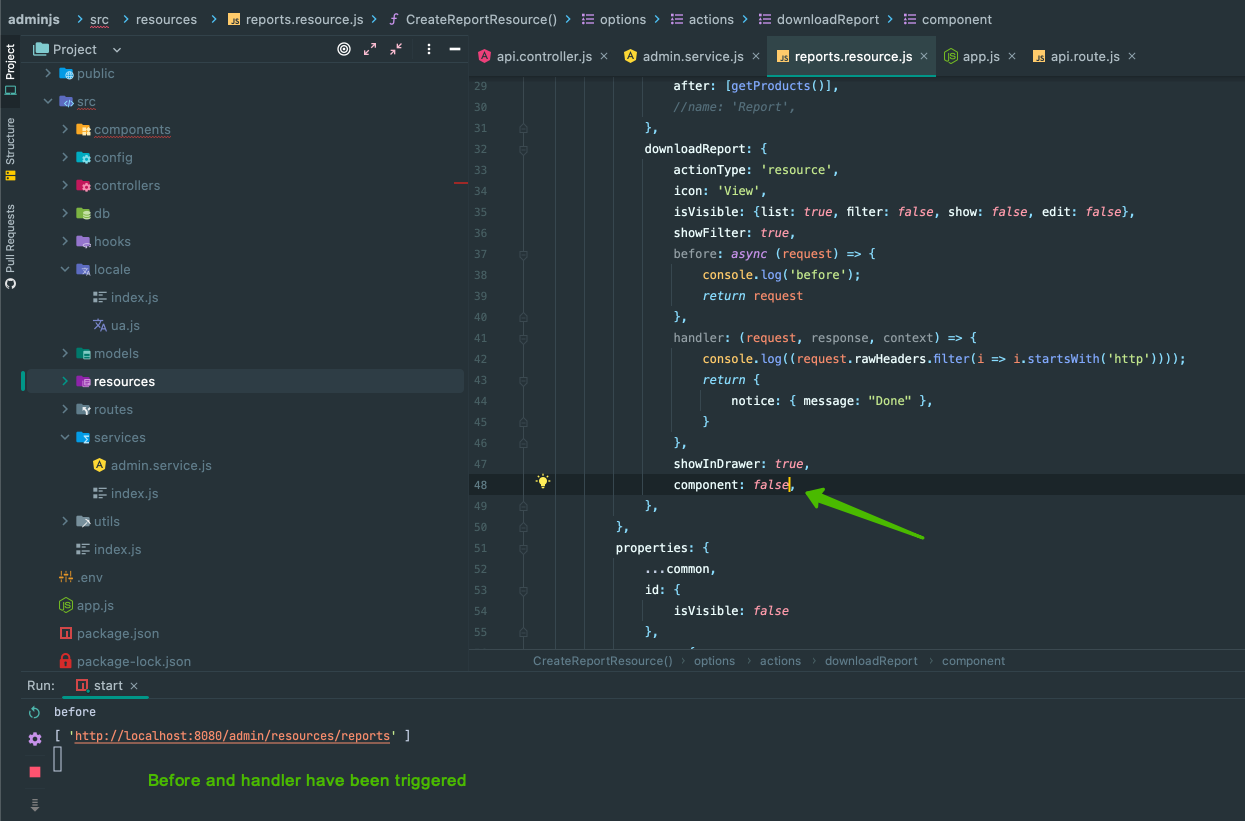Open the run console settings gear
Screen dimensions: 1245x821
point(35,737)
